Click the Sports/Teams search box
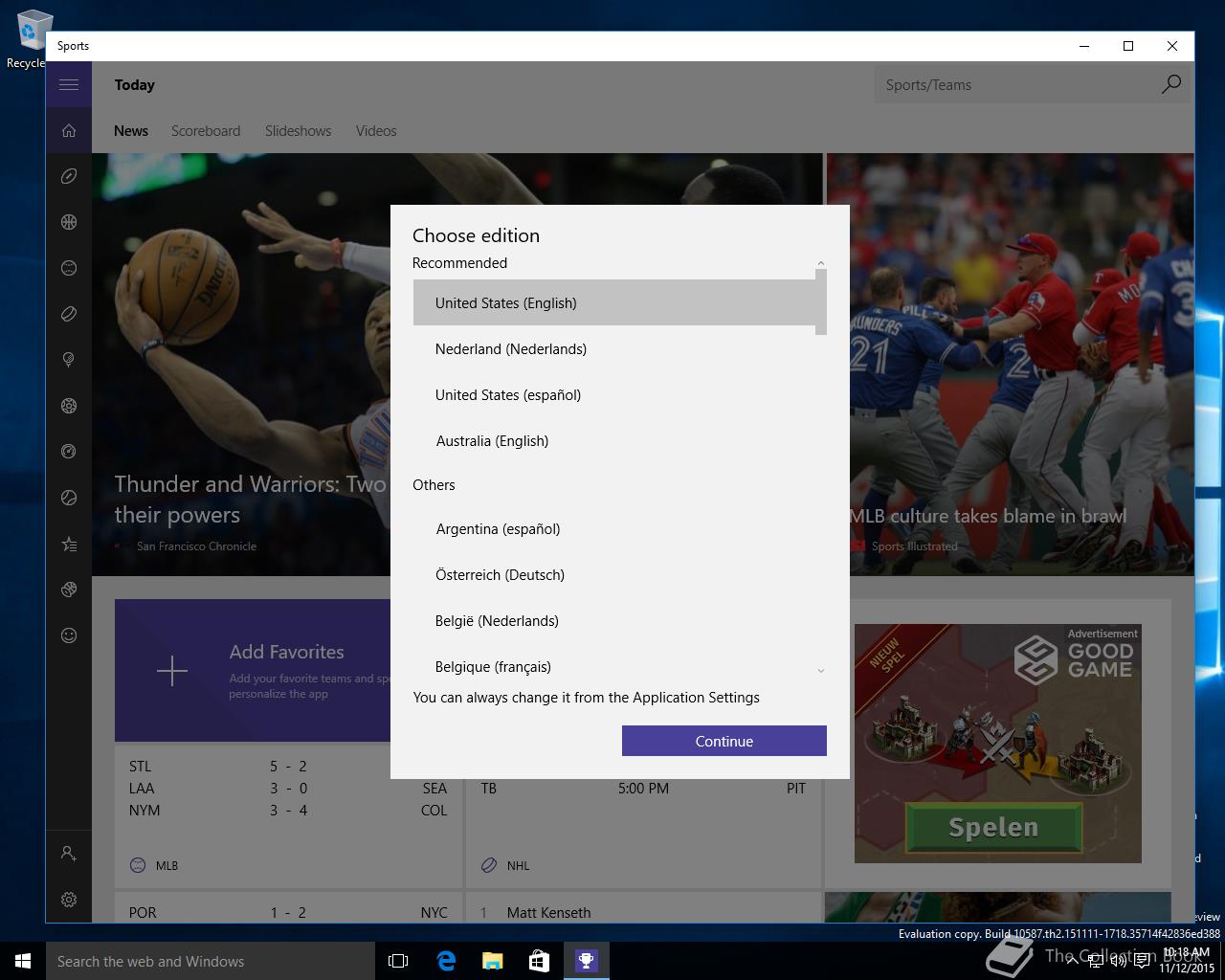Image resolution: width=1225 pixels, height=980 pixels. 1016,85
